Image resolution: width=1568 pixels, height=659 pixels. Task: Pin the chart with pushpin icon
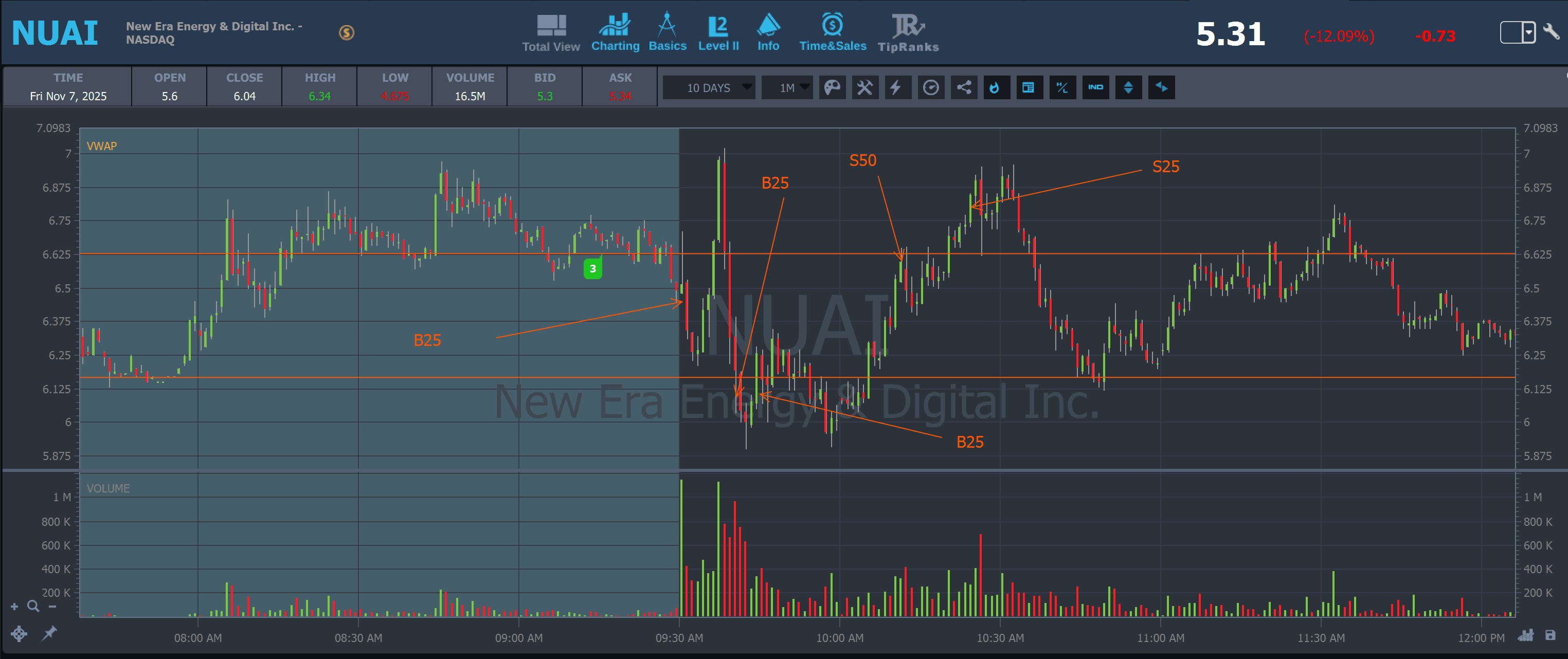click(x=49, y=633)
